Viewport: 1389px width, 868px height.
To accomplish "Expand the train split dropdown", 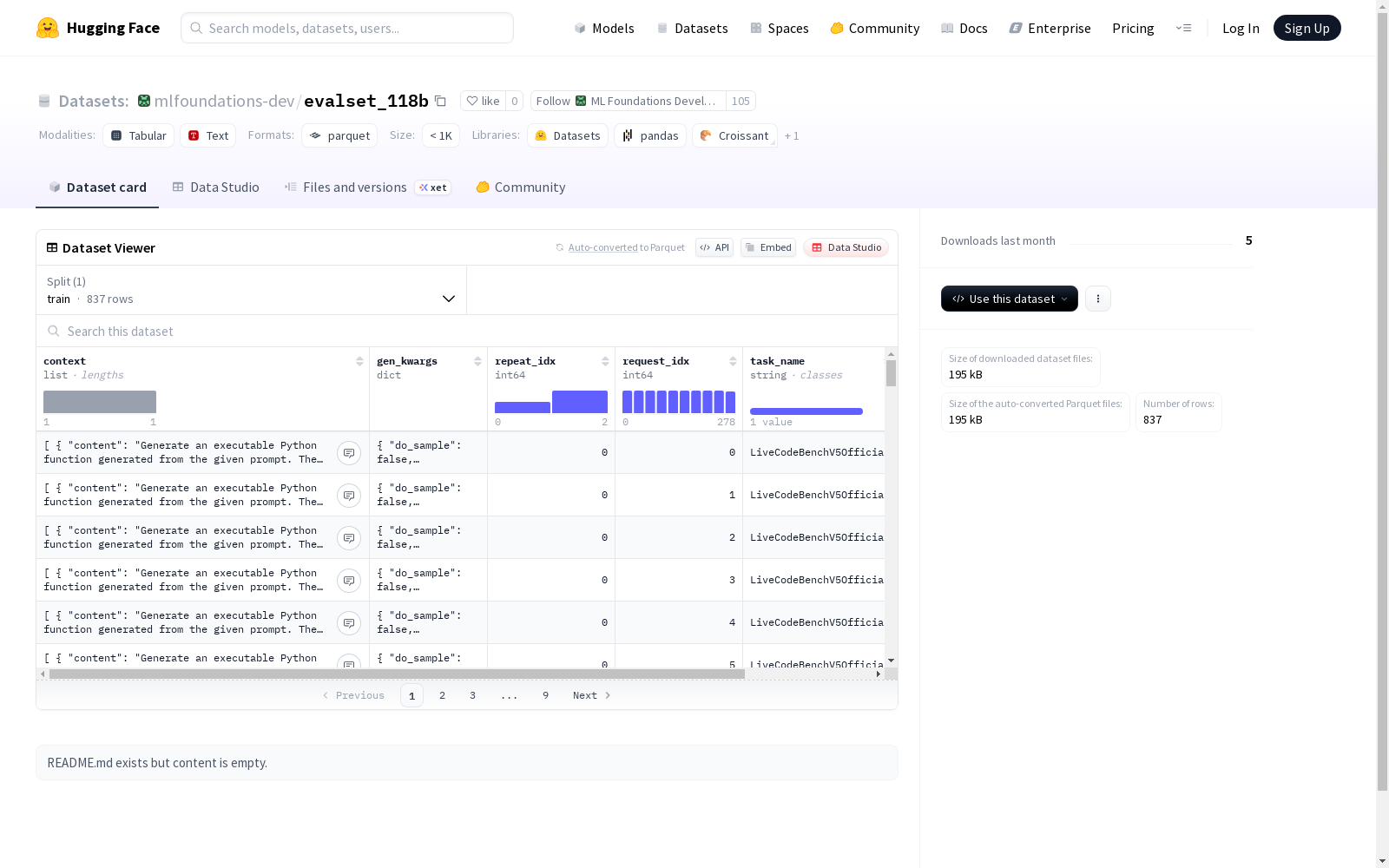I will pos(252,290).
